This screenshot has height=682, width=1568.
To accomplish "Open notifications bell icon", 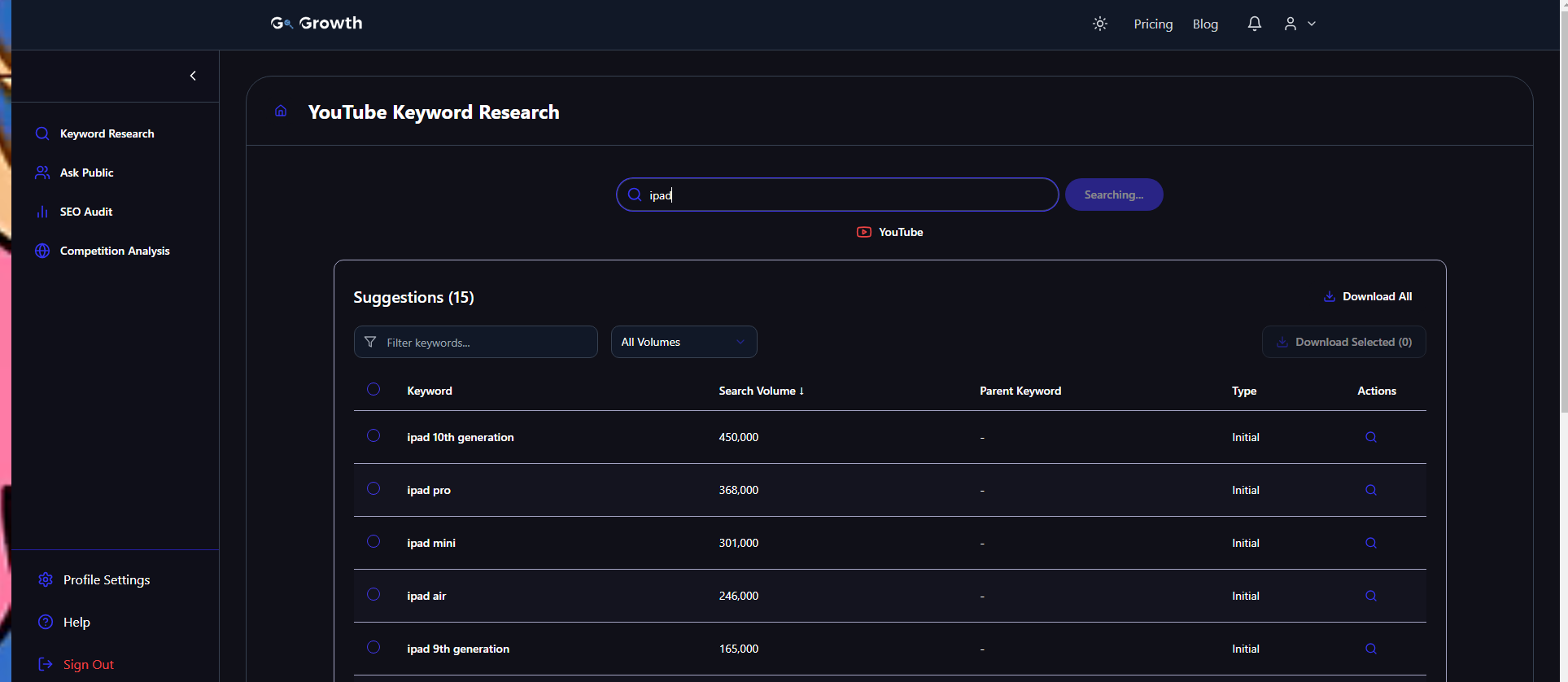I will [x=1255, y=24].
